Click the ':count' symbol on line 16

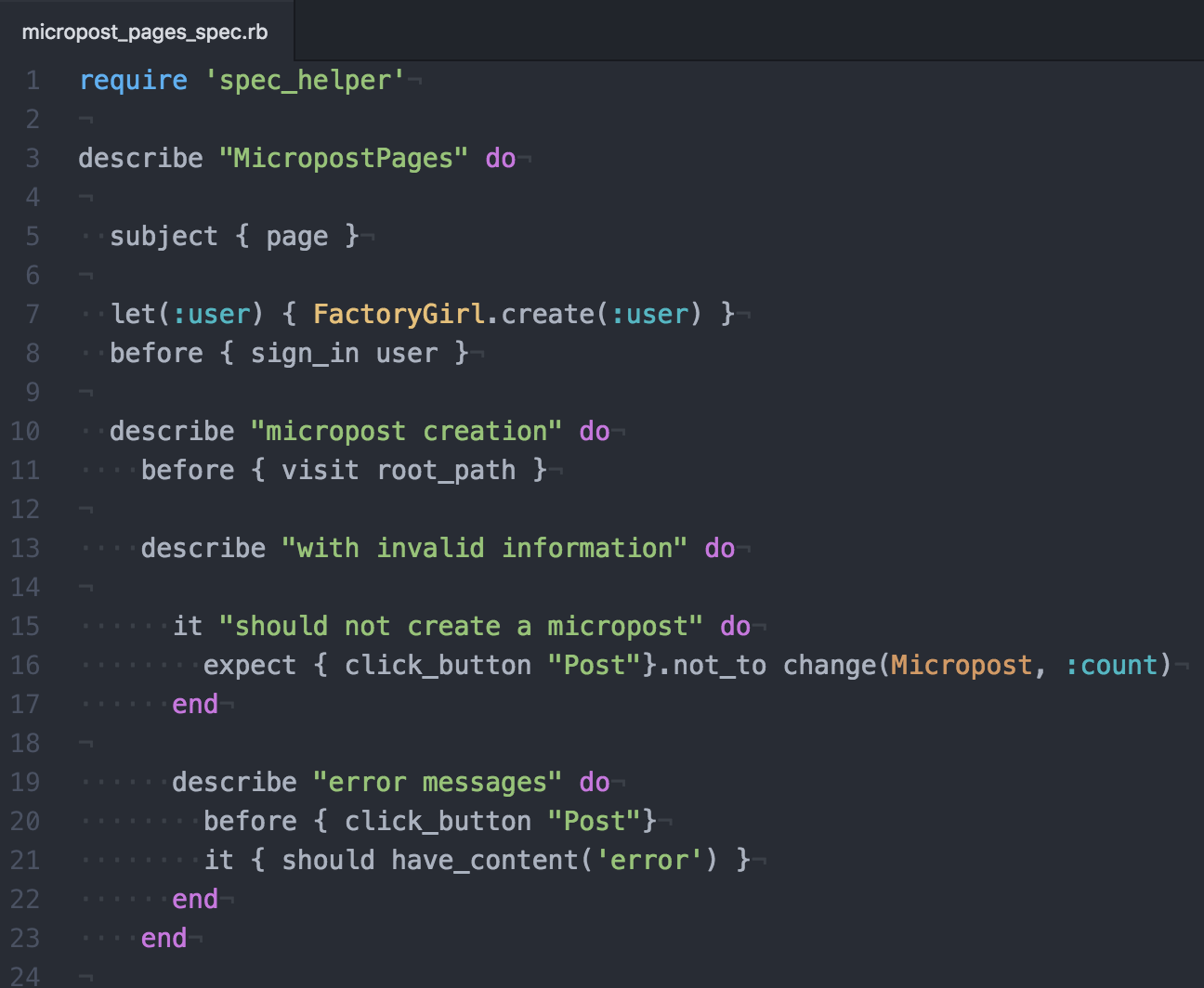(x=1111, y=666)
